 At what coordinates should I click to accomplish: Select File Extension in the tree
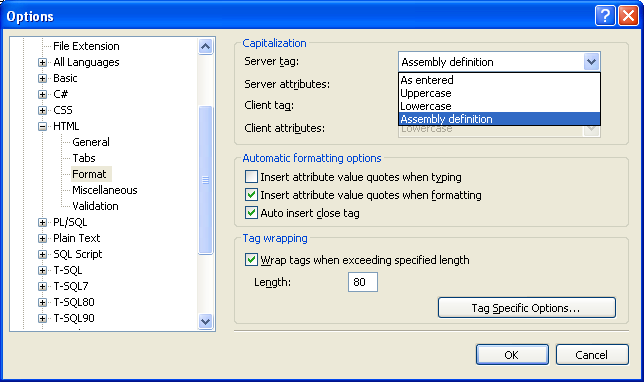pos(86,46)
